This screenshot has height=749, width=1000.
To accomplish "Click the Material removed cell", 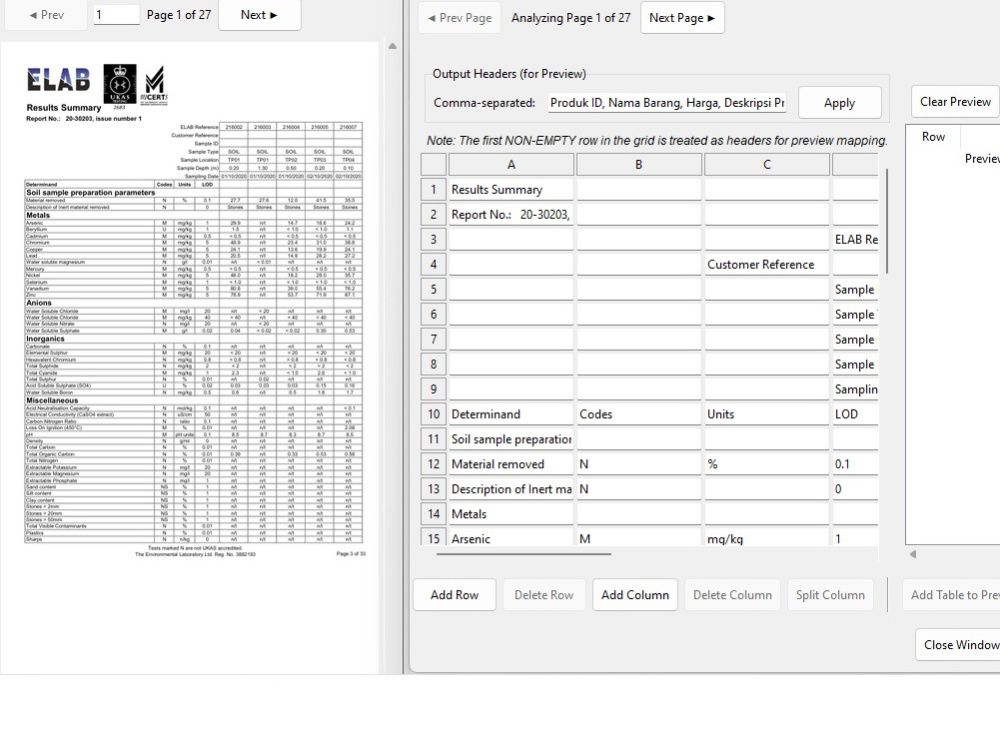I will (x=511, y=464).
